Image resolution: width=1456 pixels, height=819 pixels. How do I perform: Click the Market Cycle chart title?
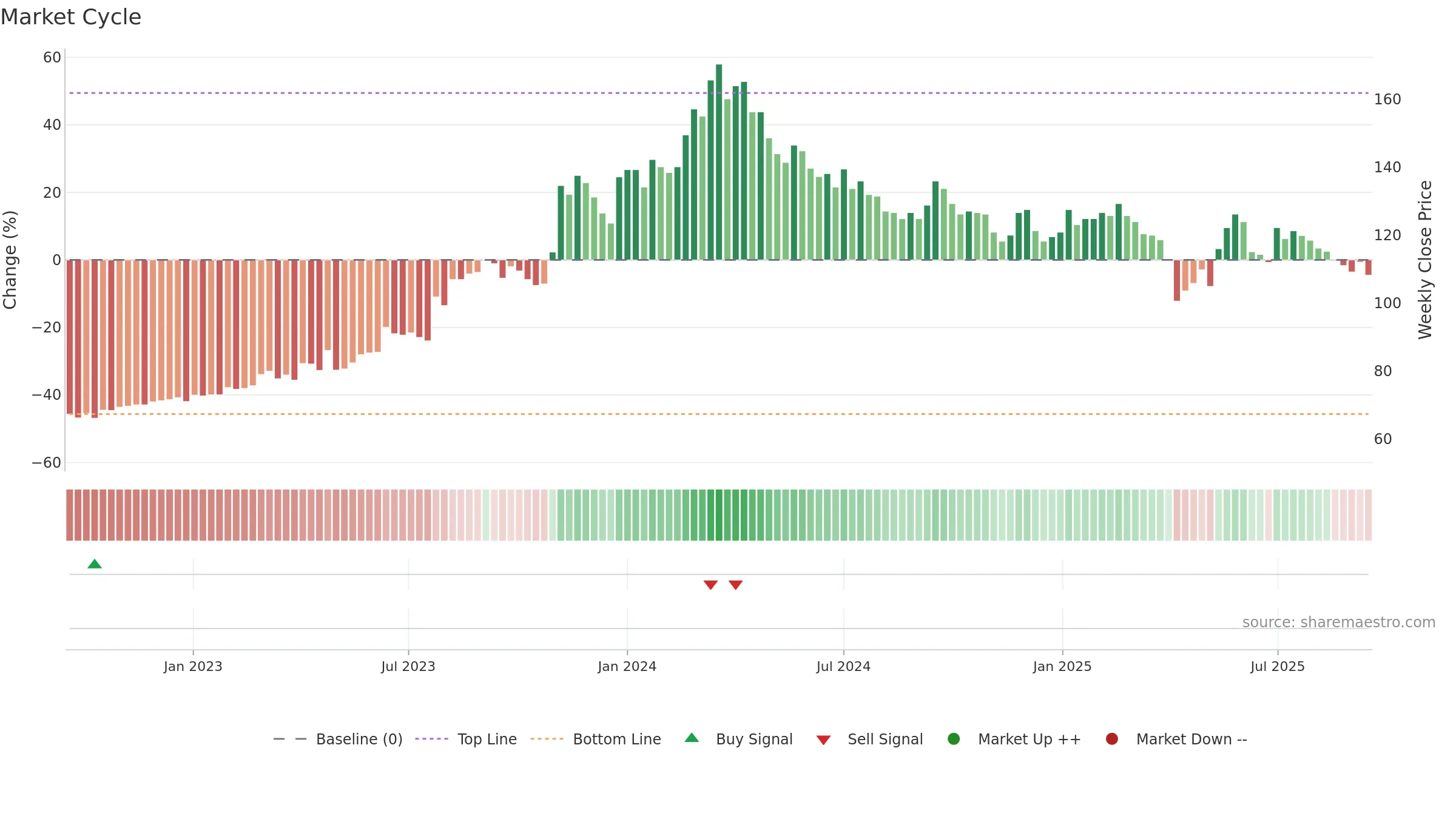point(71,17)
